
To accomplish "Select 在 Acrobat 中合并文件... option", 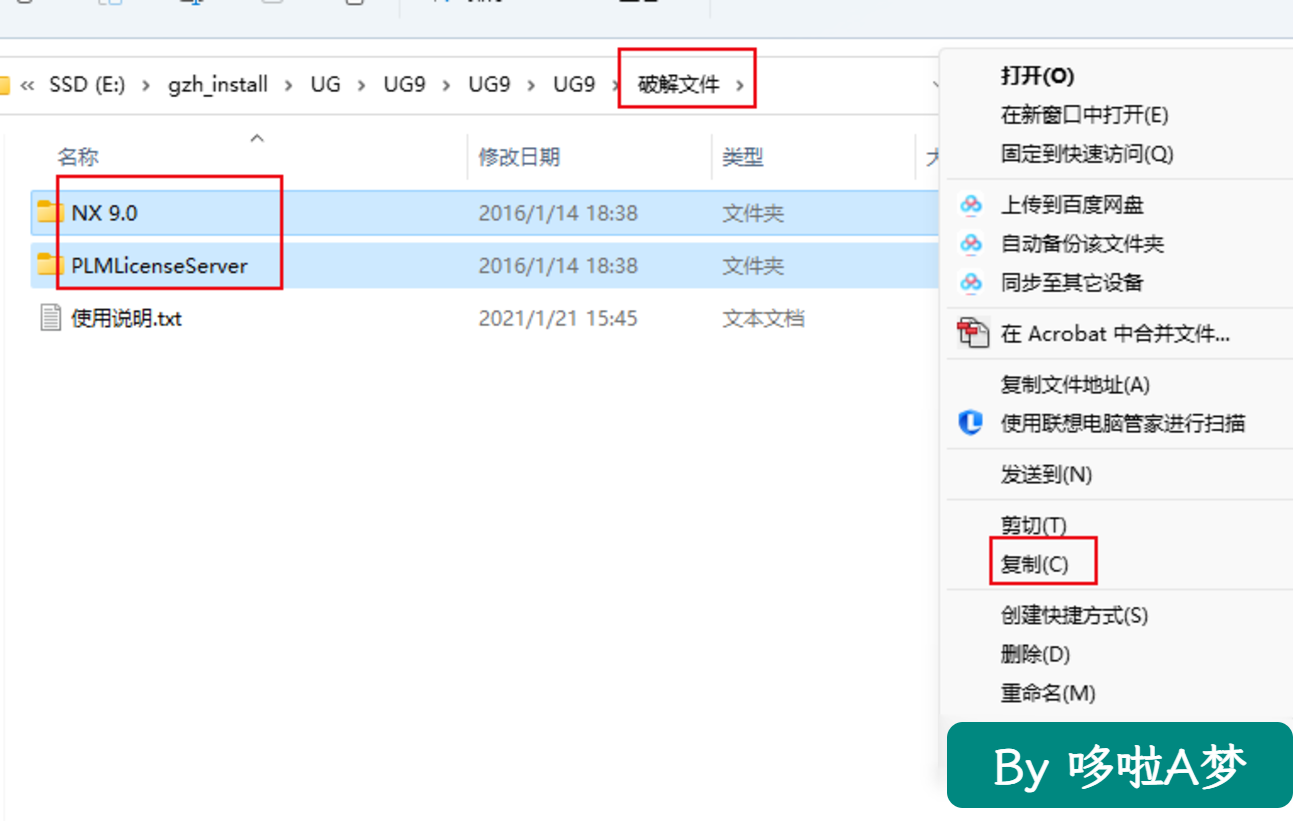I will tap(1115, 334).
